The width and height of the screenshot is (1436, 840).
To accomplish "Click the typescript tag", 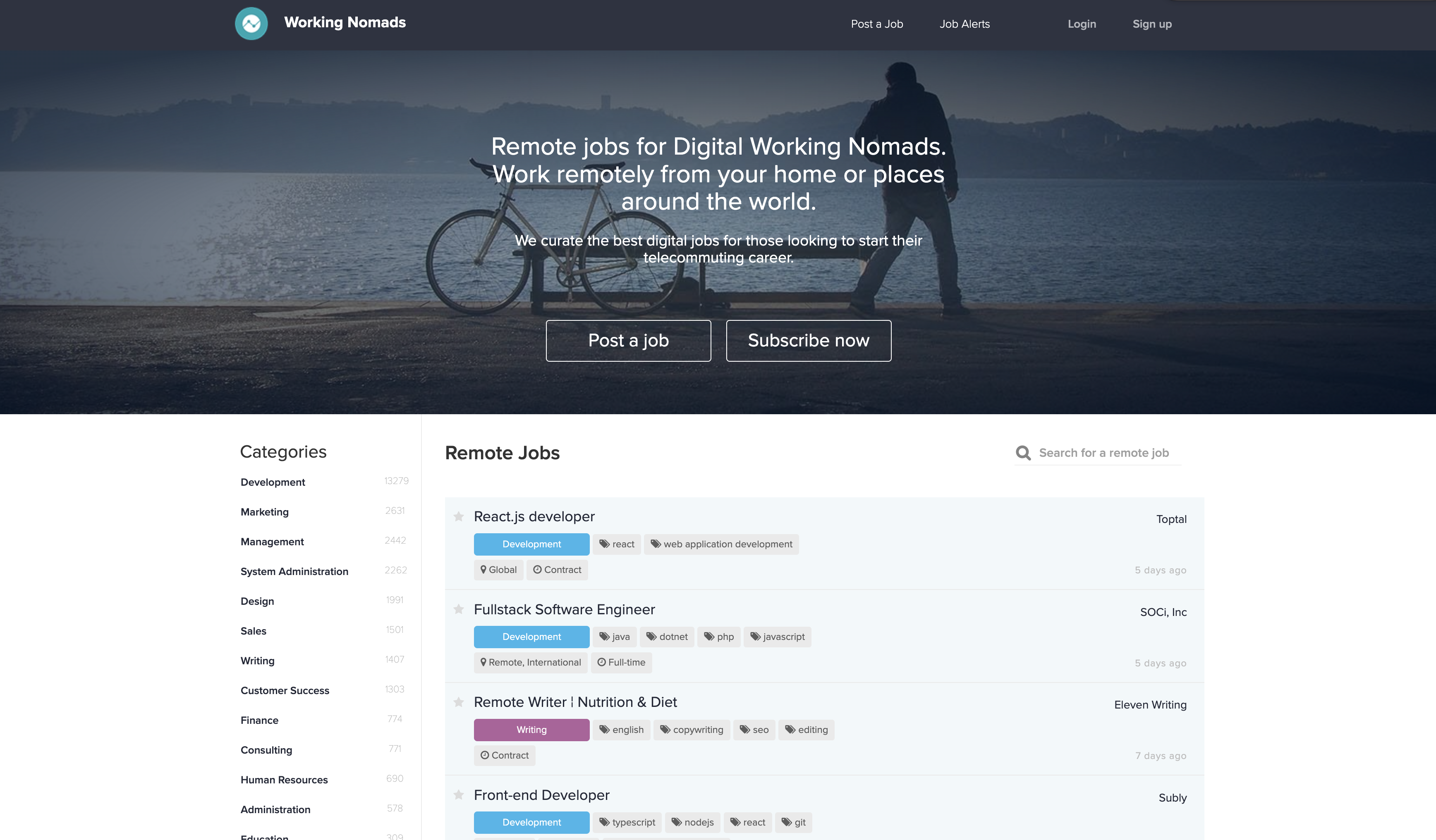I will 627,822.
